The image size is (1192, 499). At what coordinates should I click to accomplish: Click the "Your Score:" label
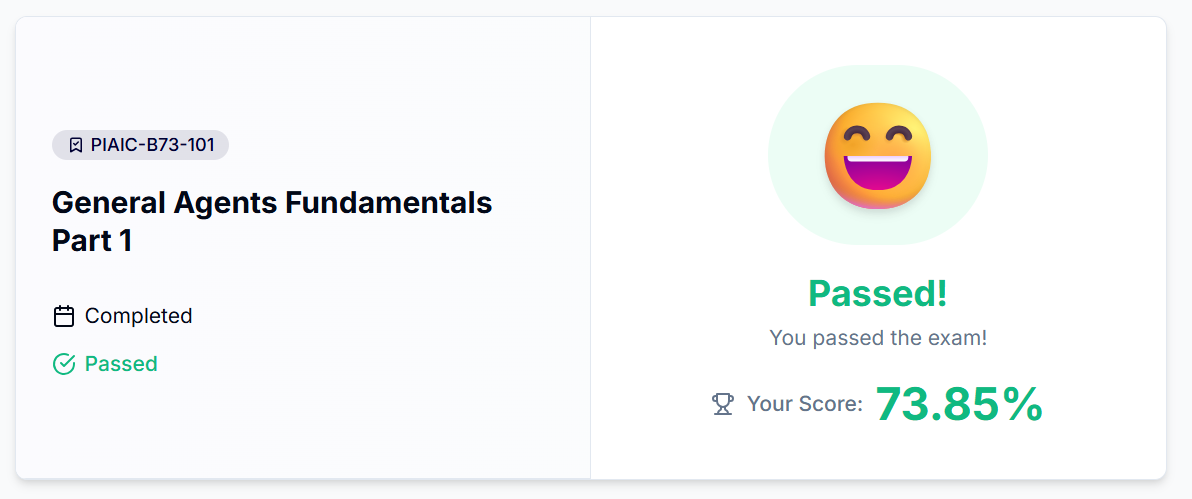pos(804,404)
